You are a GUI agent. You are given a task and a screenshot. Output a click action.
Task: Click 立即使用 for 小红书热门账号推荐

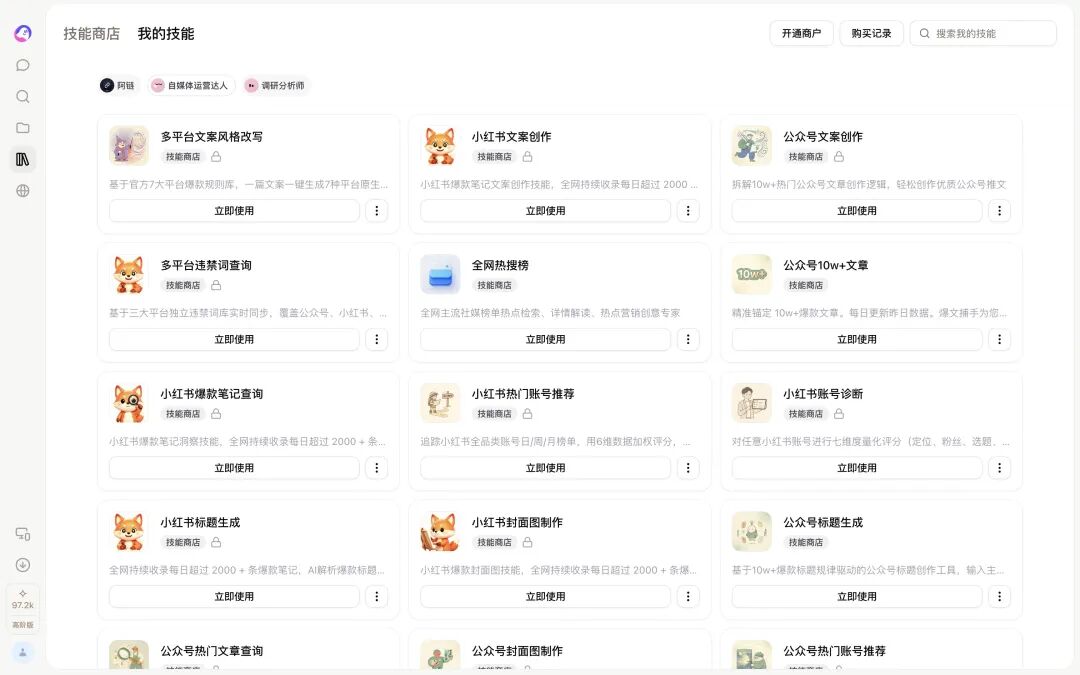tap(546, 468)
